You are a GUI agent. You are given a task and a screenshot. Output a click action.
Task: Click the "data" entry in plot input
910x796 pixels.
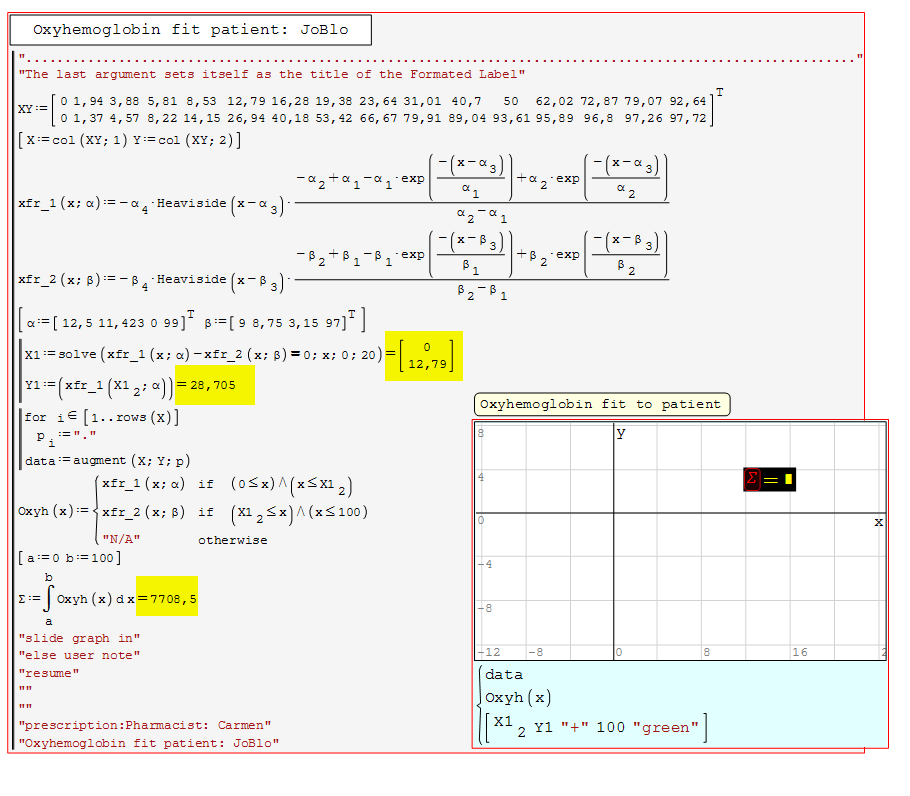504,675
